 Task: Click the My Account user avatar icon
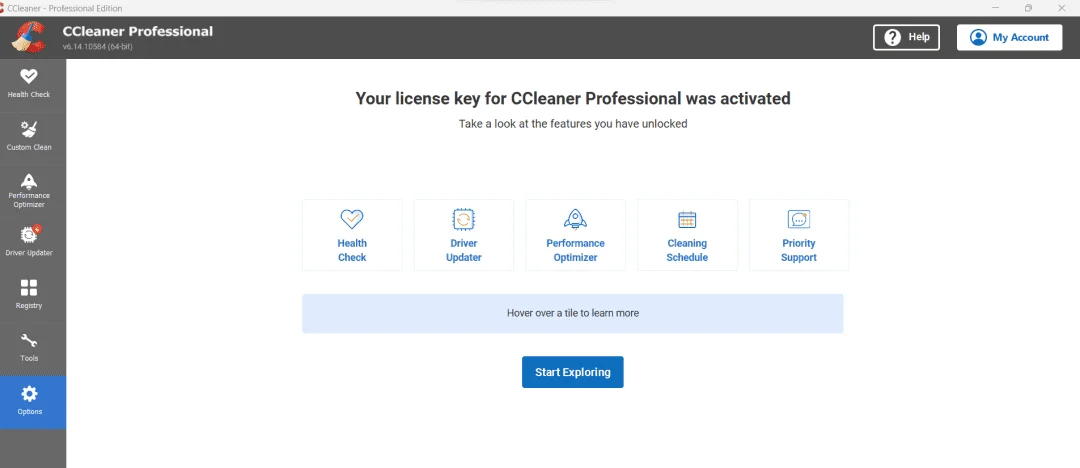click(x=978, y=37)
